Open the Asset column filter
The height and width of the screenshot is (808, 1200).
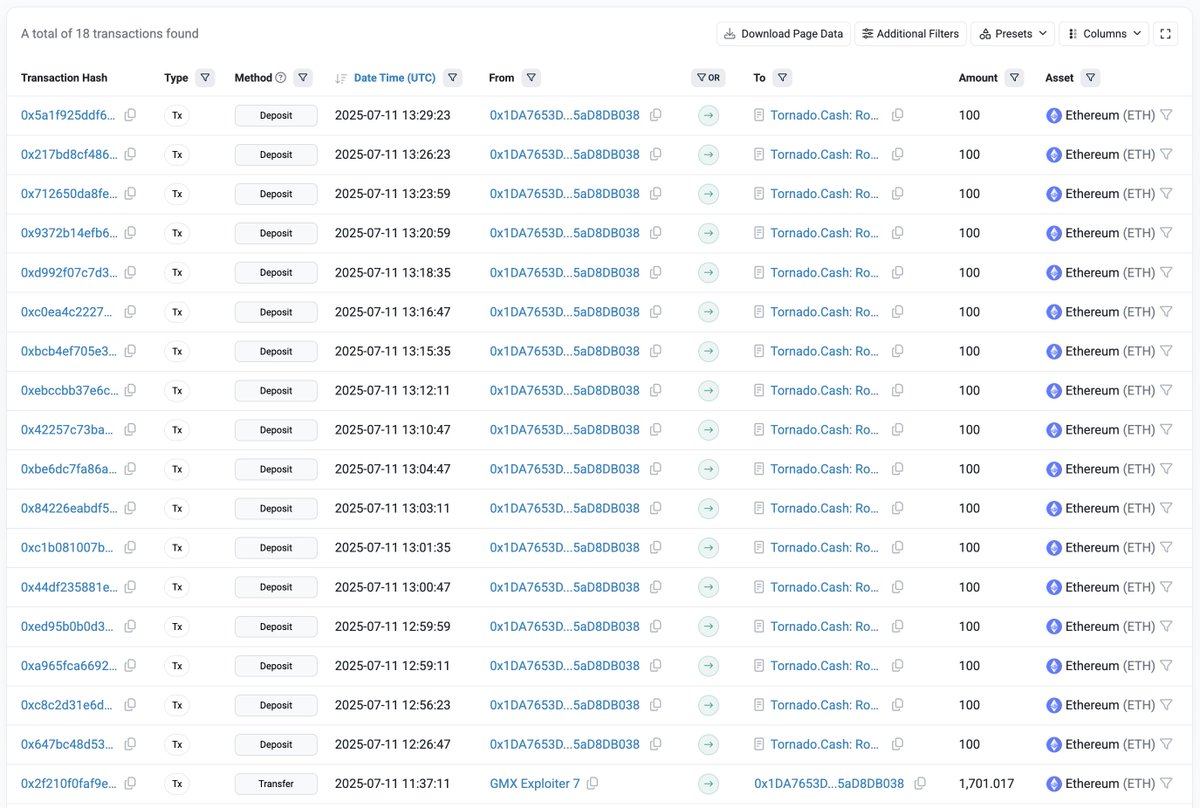1091,78
